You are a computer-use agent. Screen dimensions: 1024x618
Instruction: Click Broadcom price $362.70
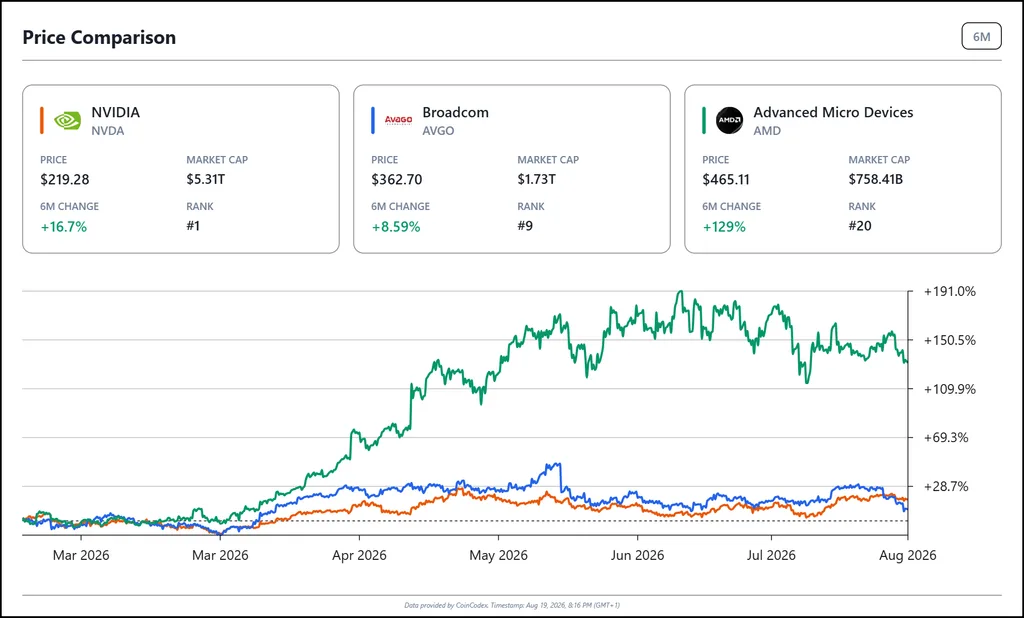396,179
